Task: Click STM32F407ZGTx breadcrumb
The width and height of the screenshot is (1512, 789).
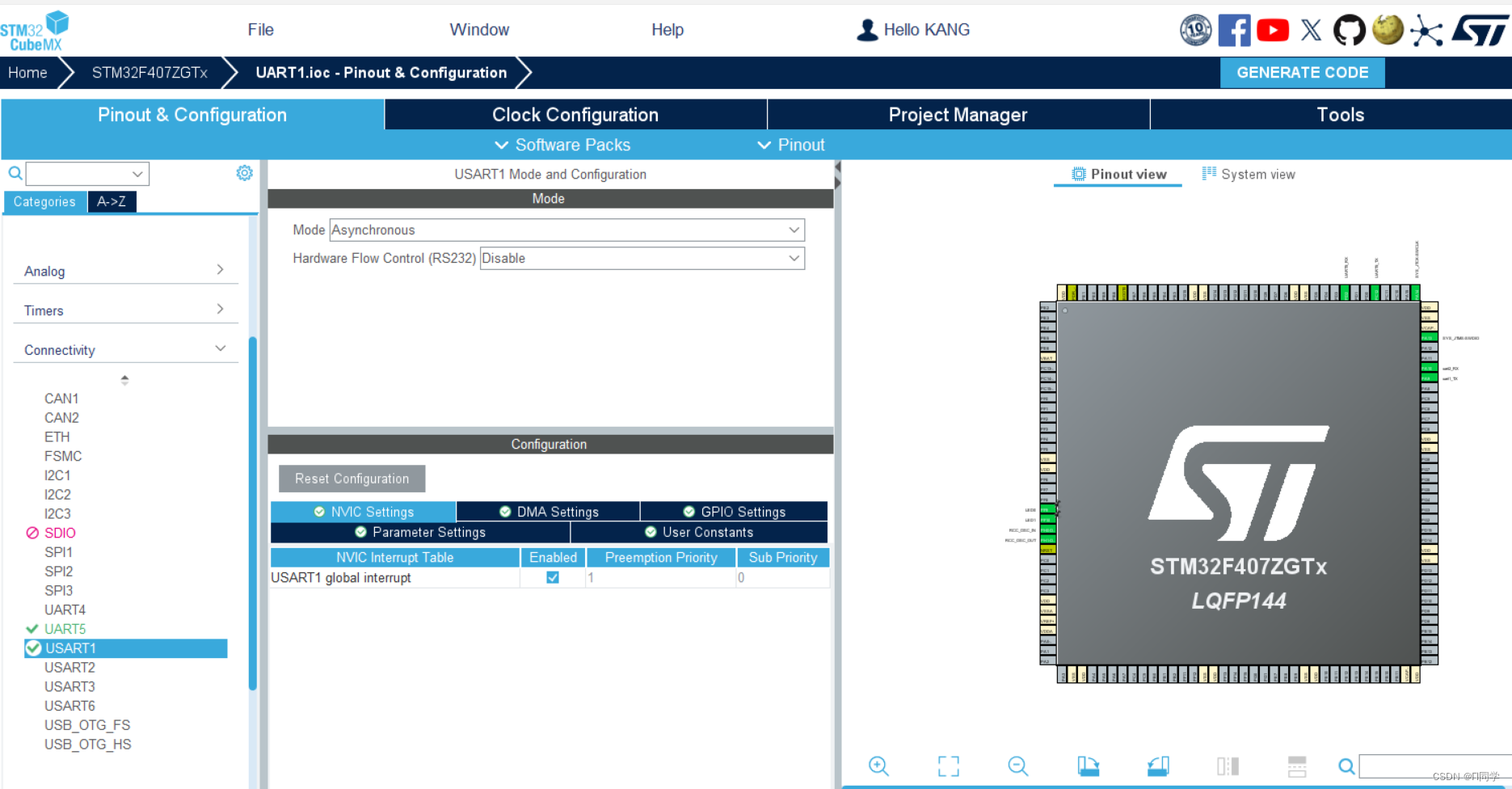Action: (150, 73)
